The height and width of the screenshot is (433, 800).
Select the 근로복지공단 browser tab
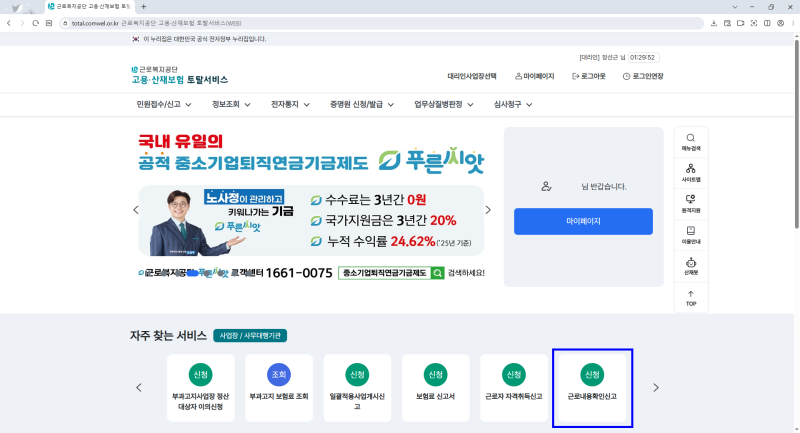(x=89, y=7)
